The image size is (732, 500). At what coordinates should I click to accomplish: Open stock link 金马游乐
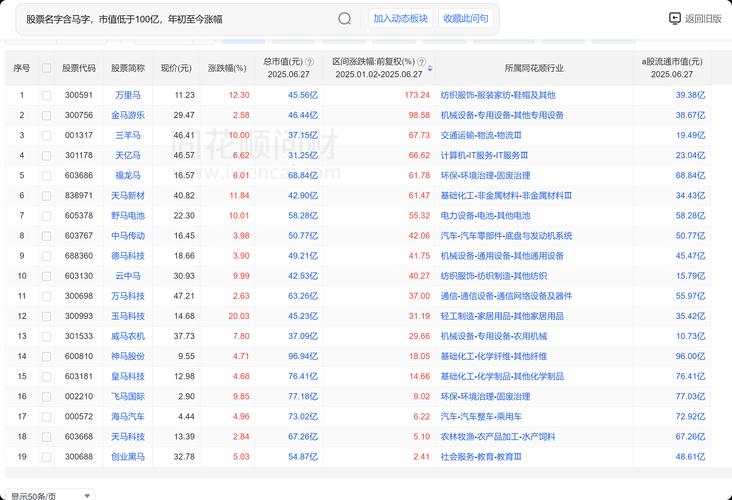[128, 115]
